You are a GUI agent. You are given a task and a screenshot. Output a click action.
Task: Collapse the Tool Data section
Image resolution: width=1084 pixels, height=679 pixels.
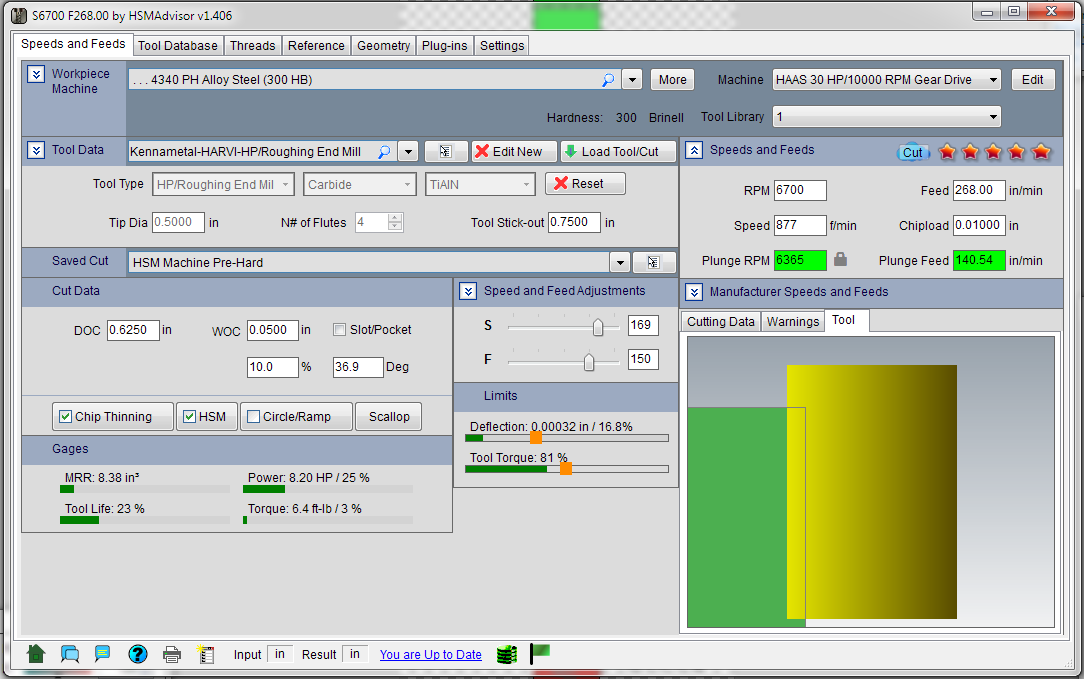pyautogui.click(x=36, y=150)
